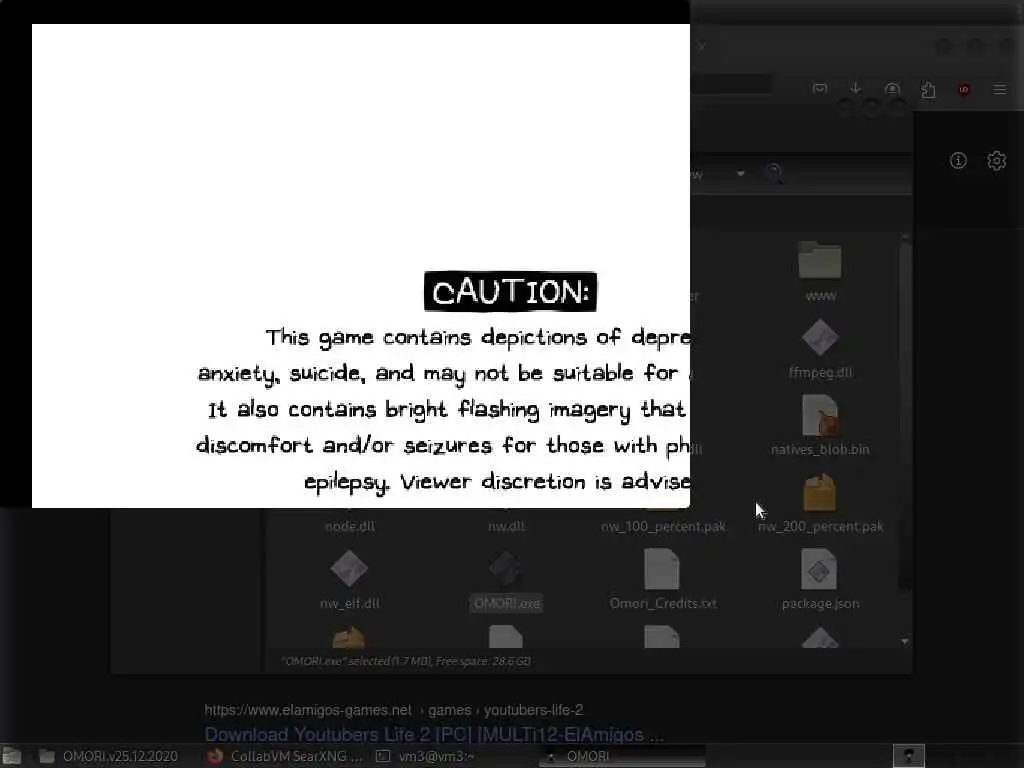Select the package.json file icon
This screenshot has width=1024, height=768.
tap(819, 569)
